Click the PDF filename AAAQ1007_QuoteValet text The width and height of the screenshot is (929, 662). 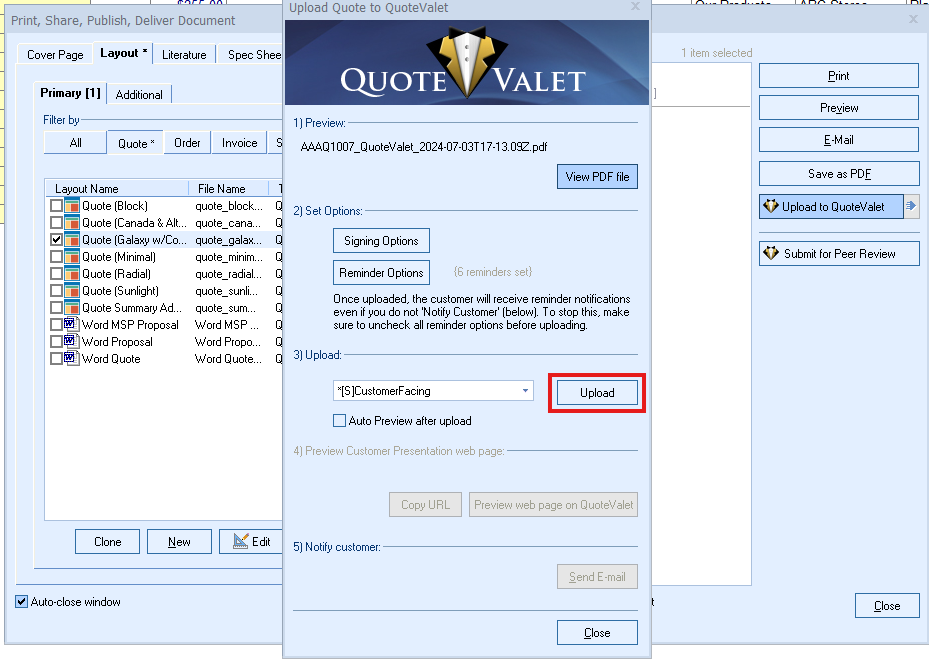pyautogui.click(x=424, y=146)
